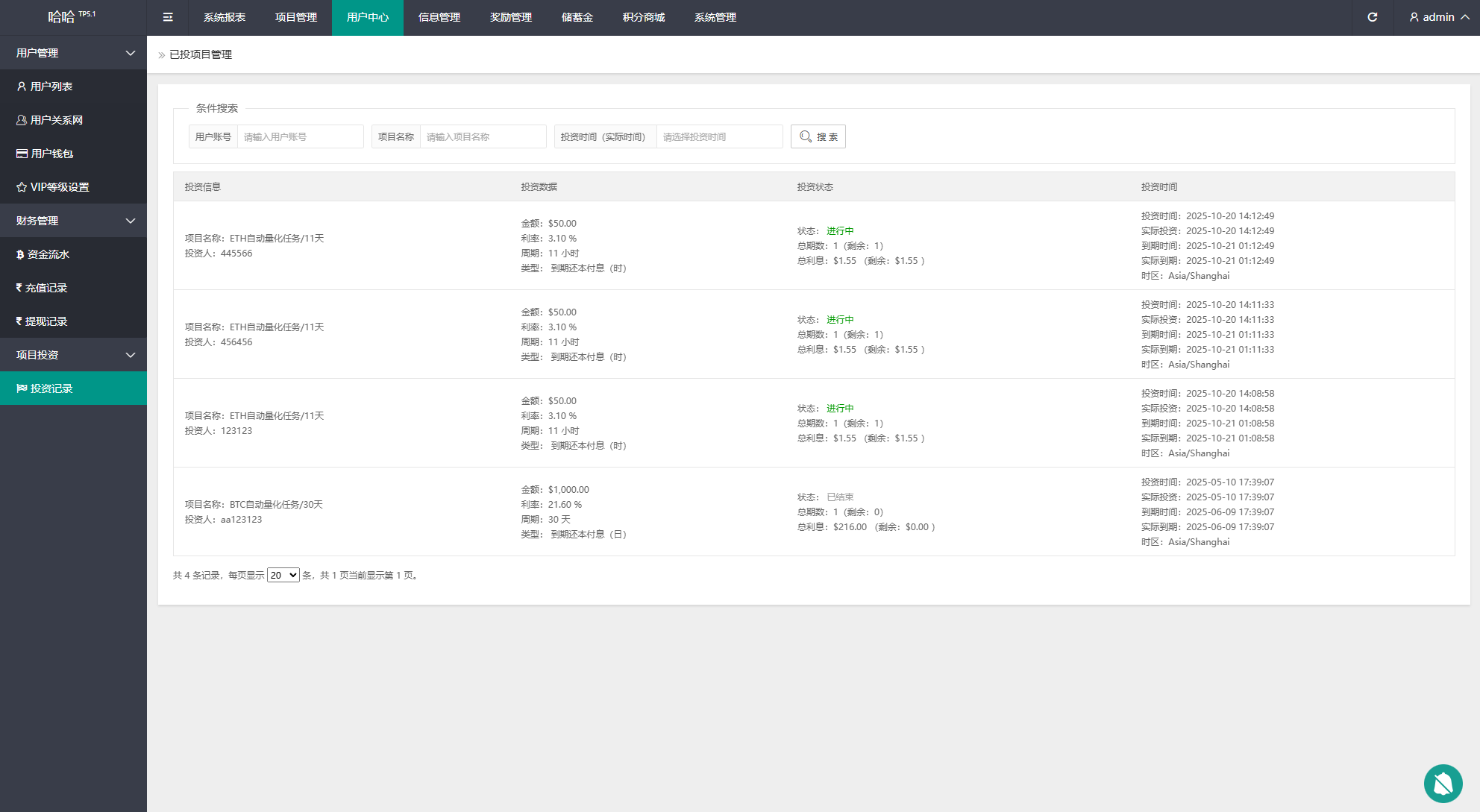Switch to 积分商城 top tab
This screenshot has height=812, width=1480.
coord(643,17)
